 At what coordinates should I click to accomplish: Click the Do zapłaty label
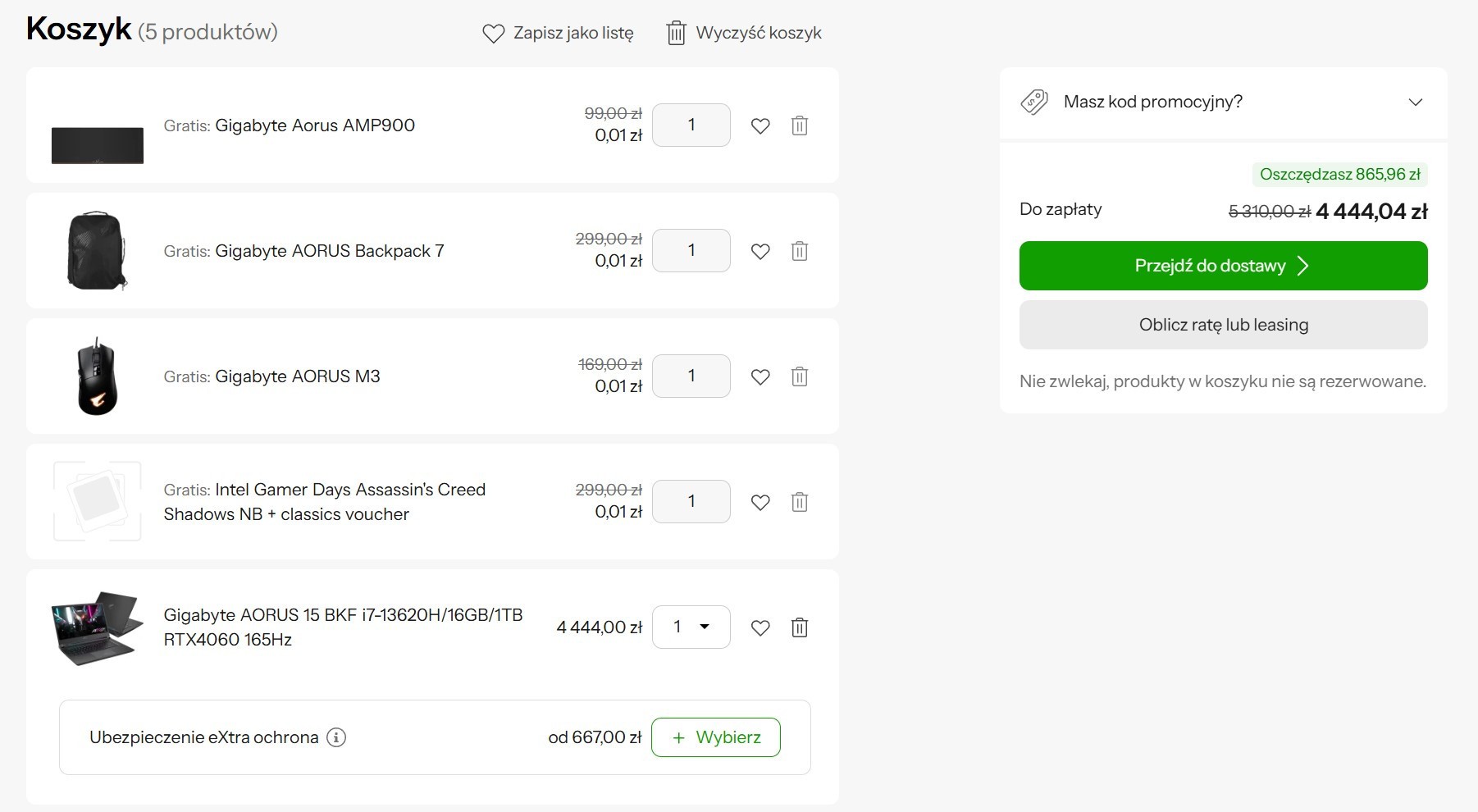click(x=1061, y=209)
